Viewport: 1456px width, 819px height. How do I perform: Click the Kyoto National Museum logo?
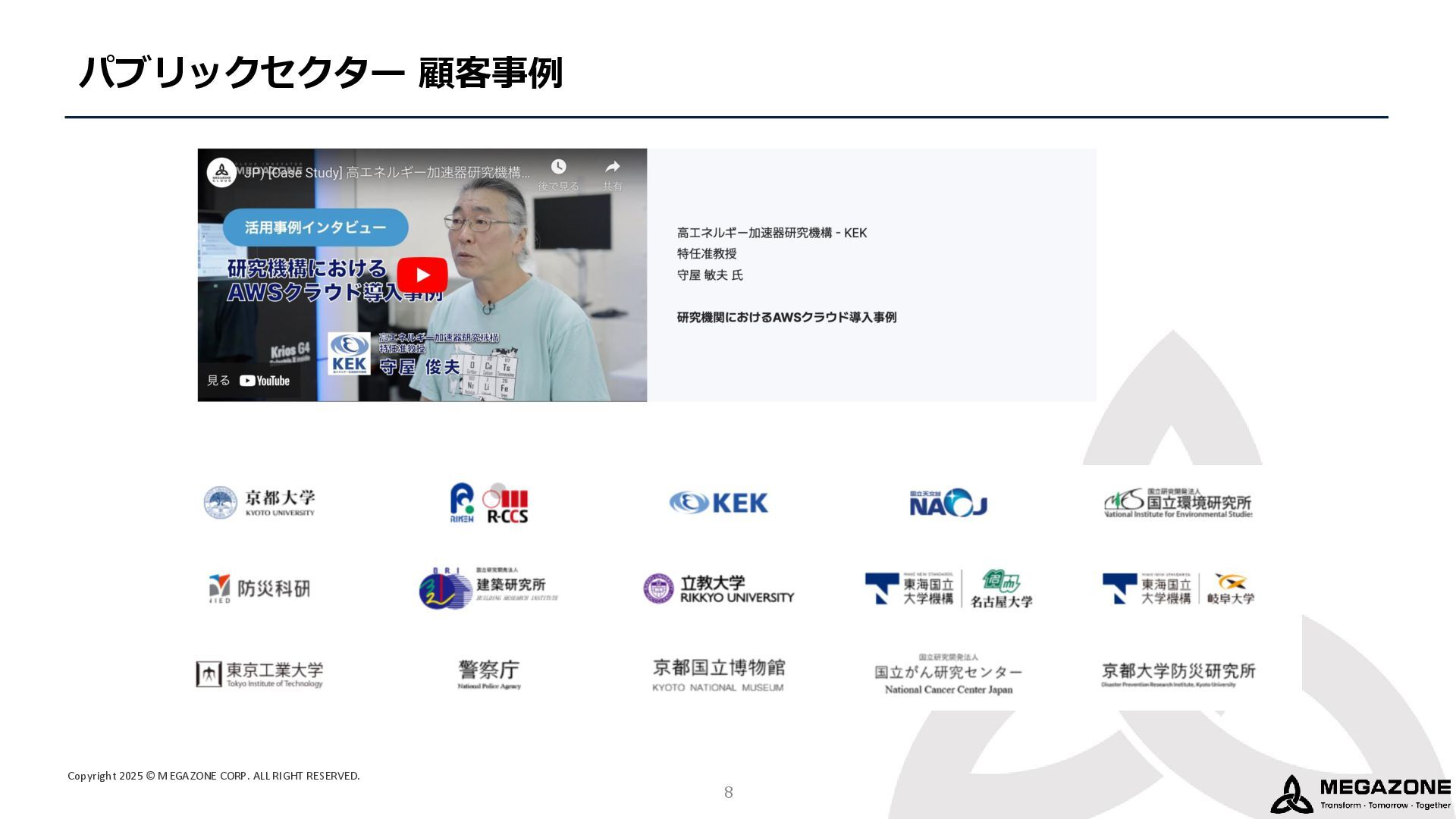[718, 674]
